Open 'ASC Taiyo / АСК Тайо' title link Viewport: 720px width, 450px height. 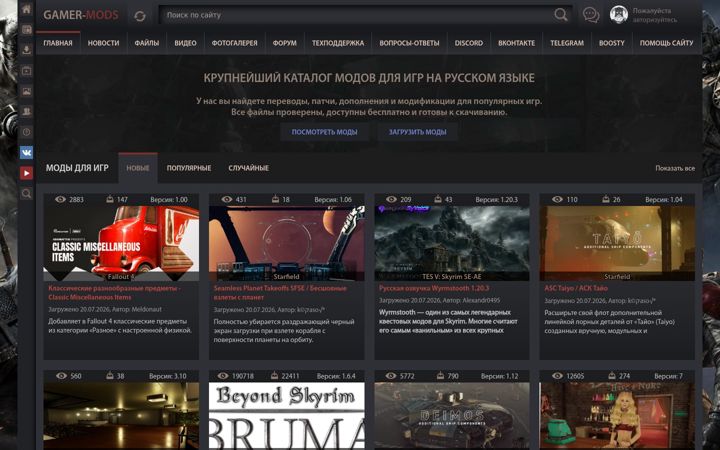point(576,288)
